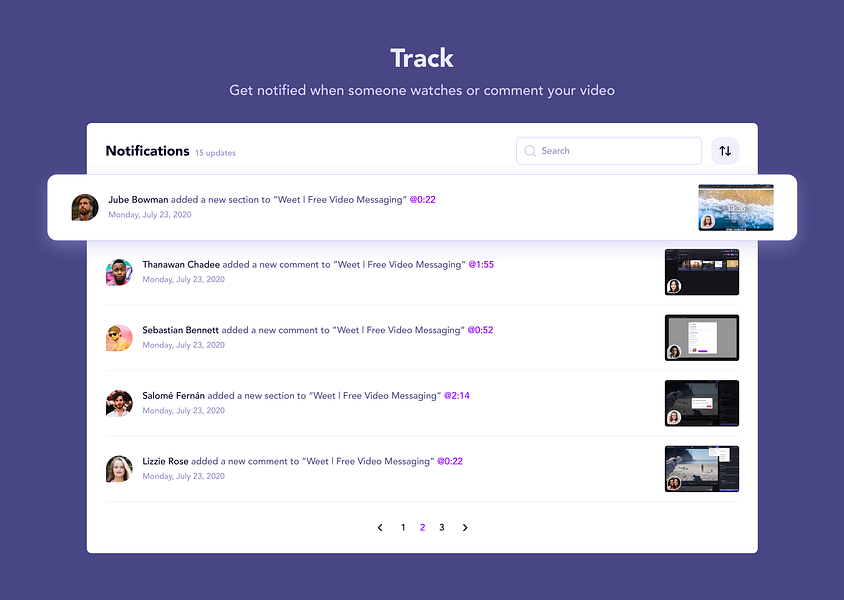
Task: Open Thanawan Chadee's video thumbnail
Action: [x=702, y=272]
